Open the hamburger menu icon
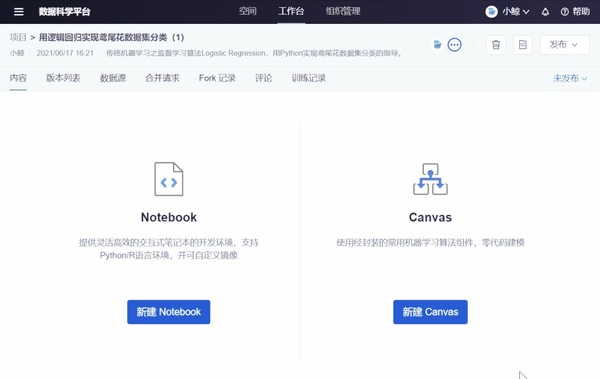The width and height of the screenshot is (600, 379). (19, 12)
